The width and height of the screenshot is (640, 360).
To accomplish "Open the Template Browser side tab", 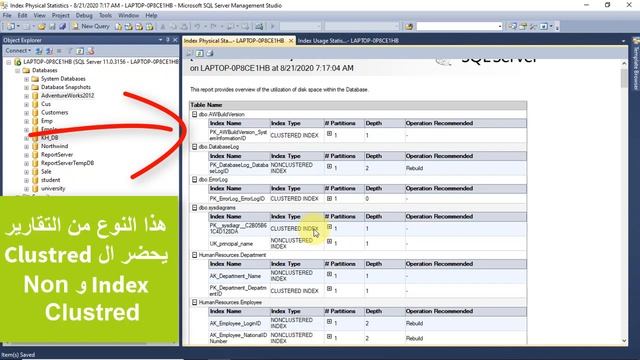I will point(636,63).
